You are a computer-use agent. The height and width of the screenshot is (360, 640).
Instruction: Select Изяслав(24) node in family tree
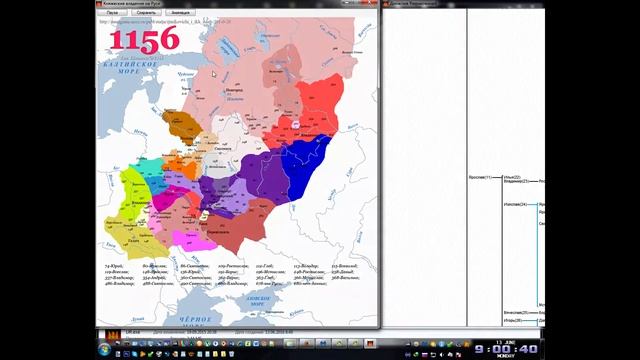[x=515, y=204]
